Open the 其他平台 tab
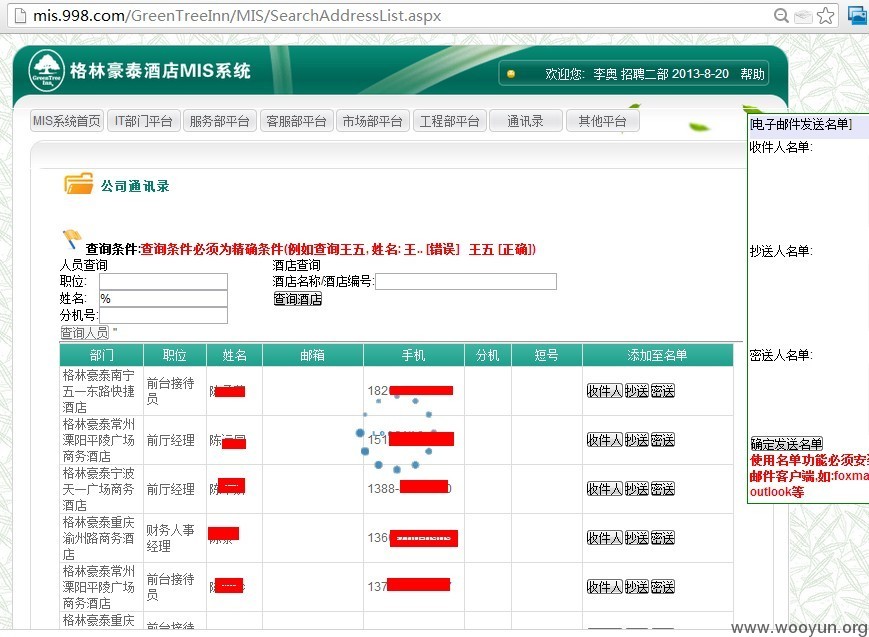869x637 pixels. (602, 121)
